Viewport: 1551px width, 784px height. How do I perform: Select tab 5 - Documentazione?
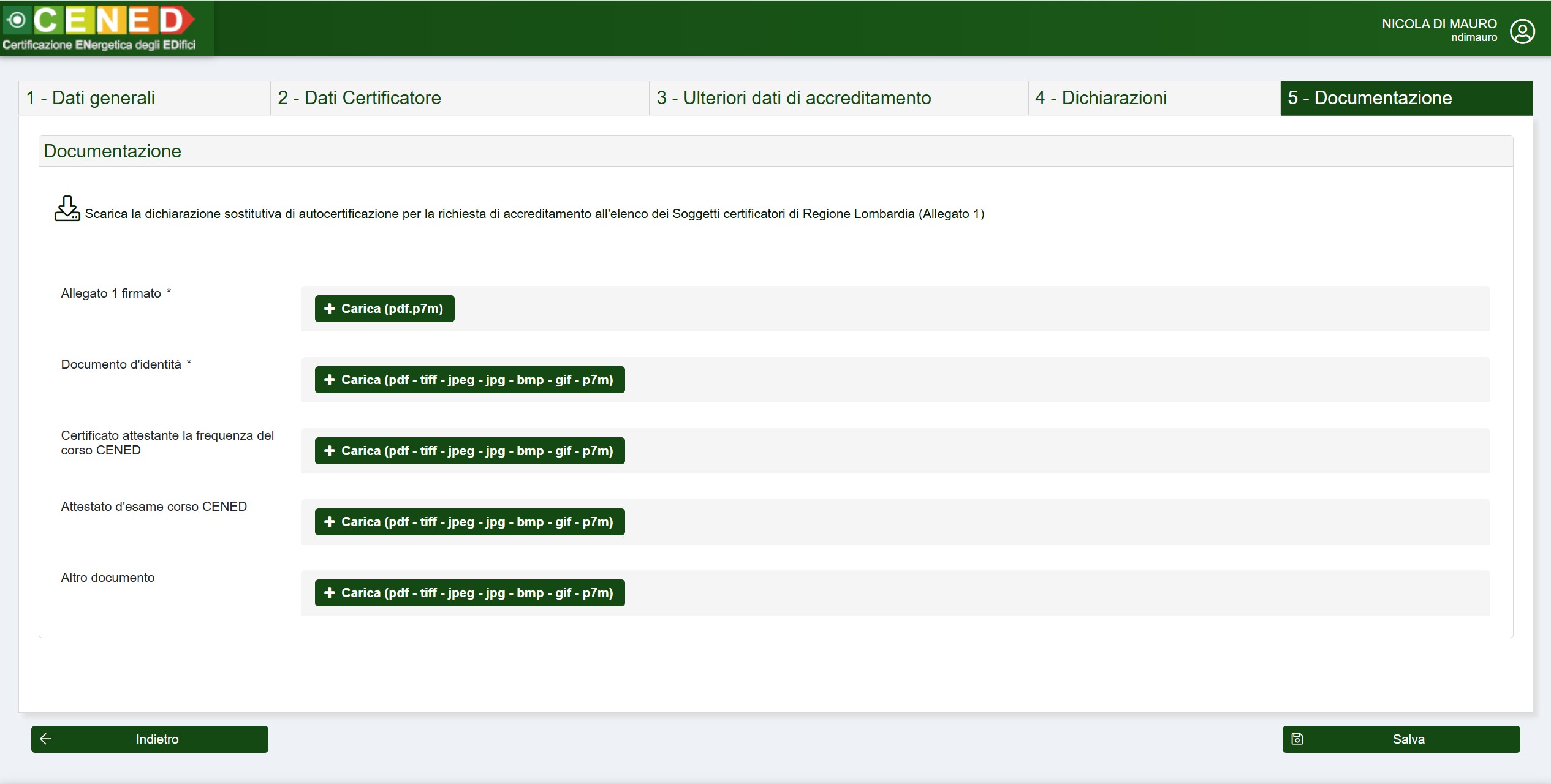click(x=1407, y=98)
